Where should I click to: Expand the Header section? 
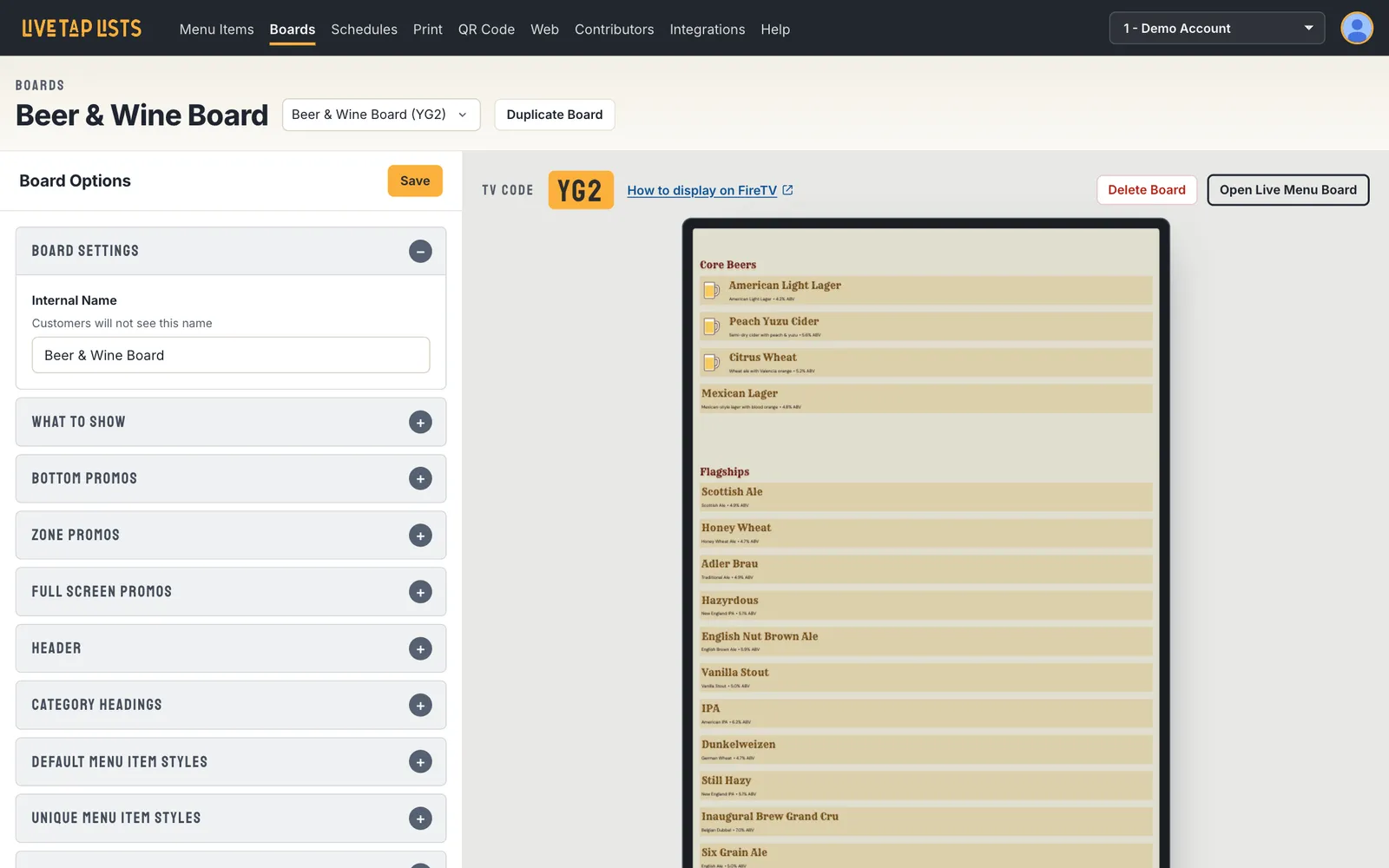(420, 648)
